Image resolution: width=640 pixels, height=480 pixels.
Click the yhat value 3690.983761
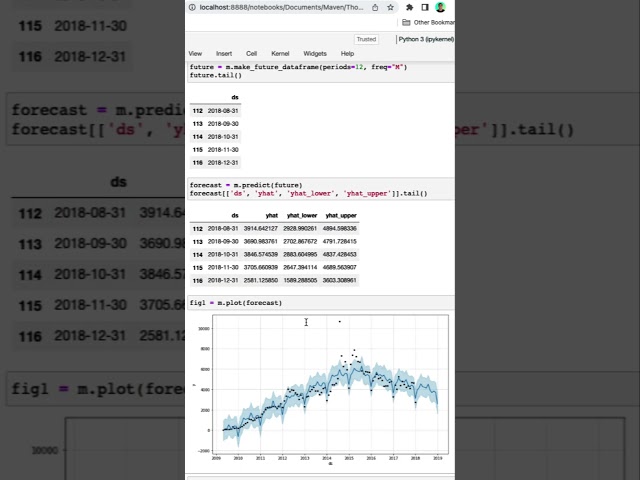(x=261, y=242)
